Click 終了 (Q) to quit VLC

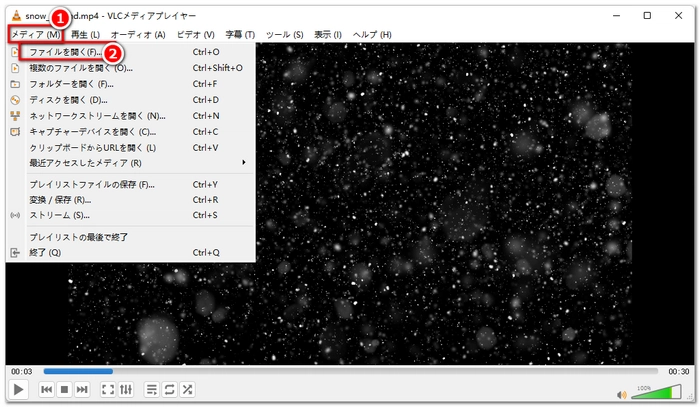point(45,252)
